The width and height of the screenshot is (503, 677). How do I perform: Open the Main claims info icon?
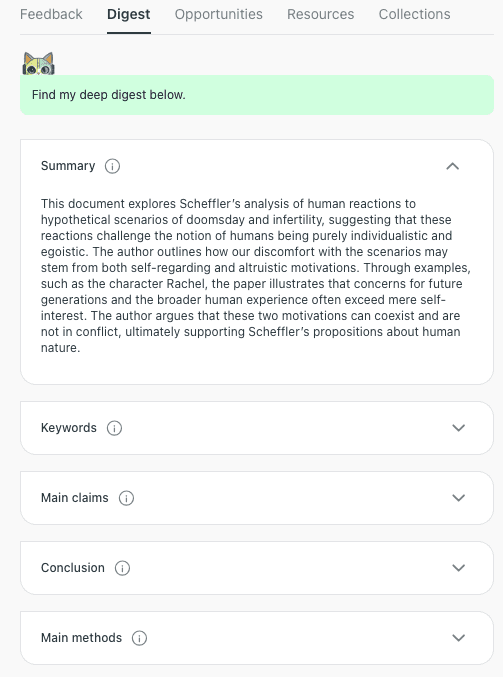pyautogui.click(x=126, y=498)
